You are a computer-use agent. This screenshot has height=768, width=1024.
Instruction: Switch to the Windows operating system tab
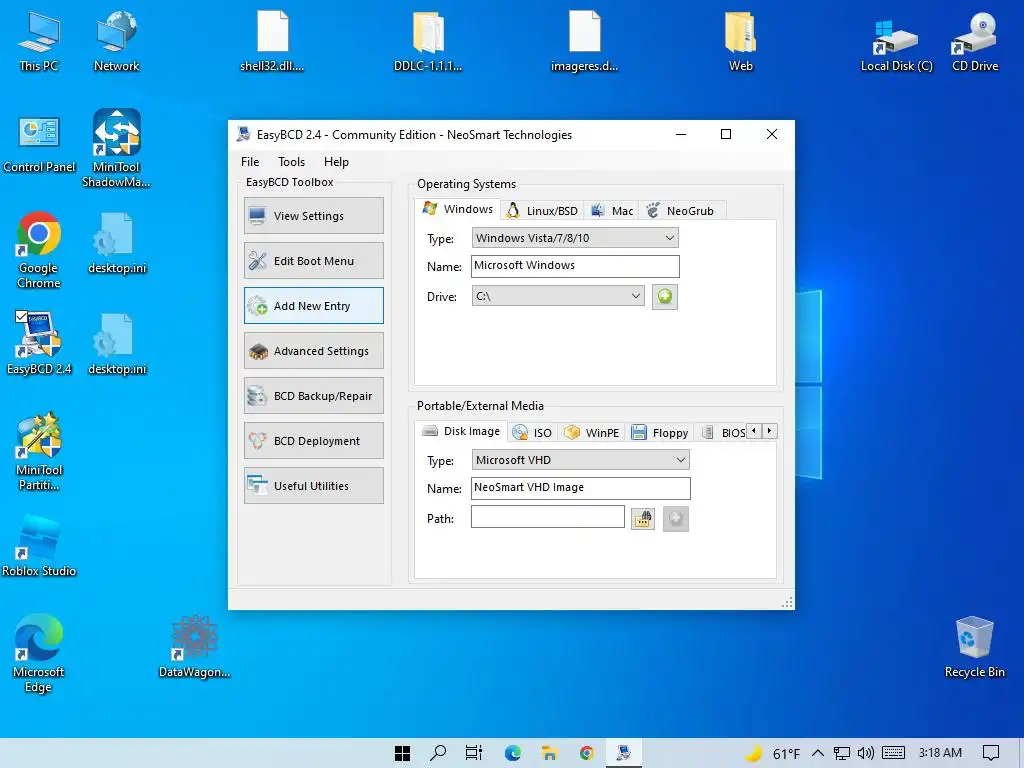[x=458, y=209]
